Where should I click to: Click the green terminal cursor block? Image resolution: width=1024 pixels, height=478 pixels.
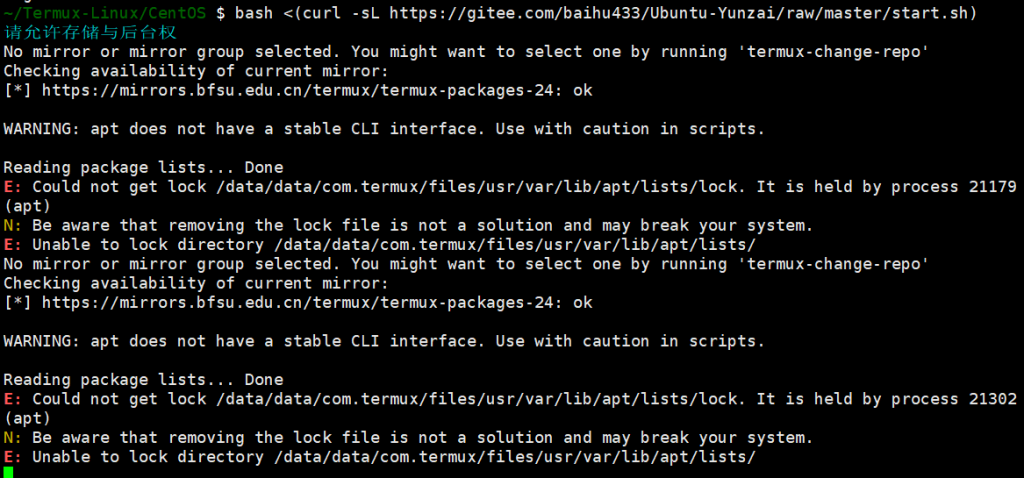(x=9, y=472)
